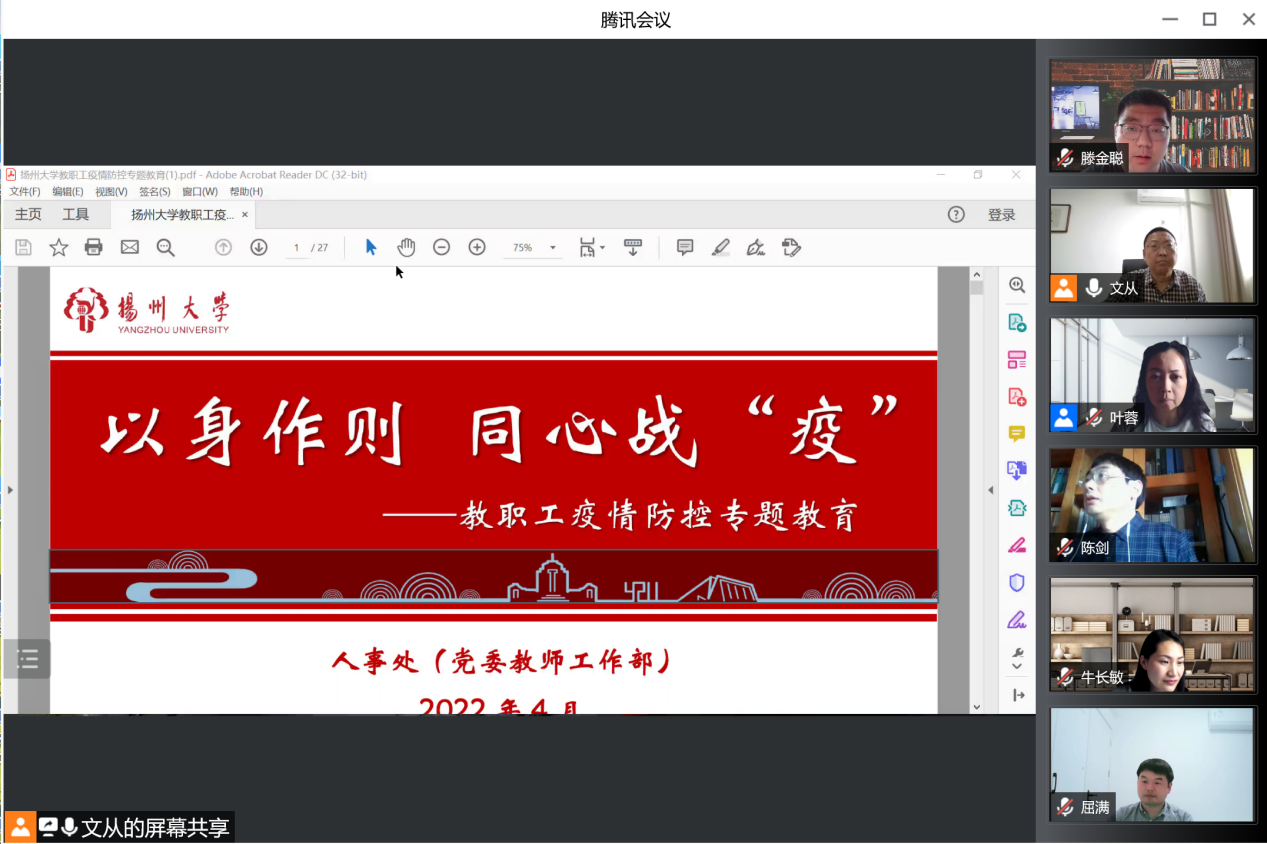Open the add comment note tool

click(685, 247)
